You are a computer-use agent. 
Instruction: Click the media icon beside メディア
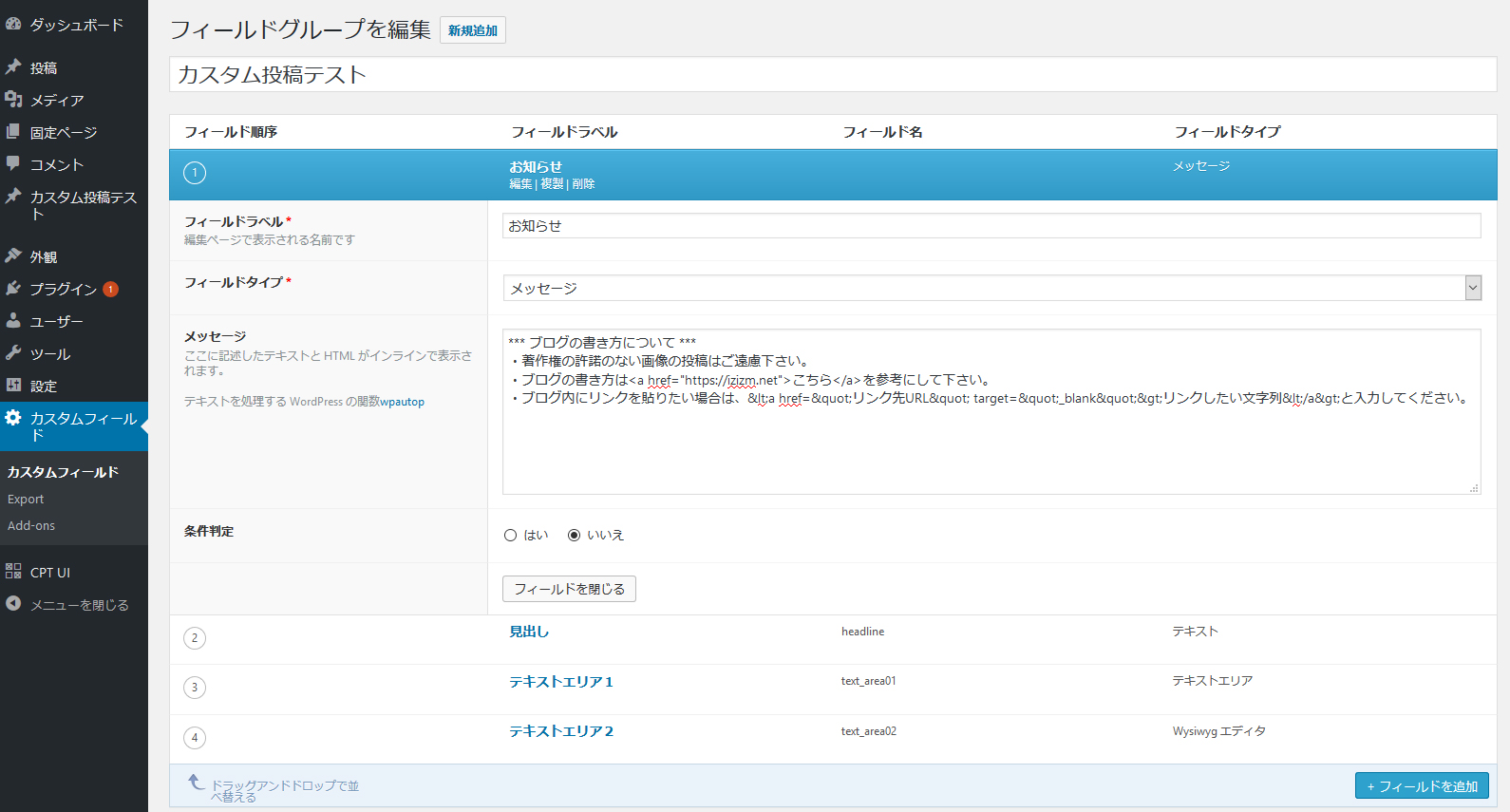(x=13, y=100)
